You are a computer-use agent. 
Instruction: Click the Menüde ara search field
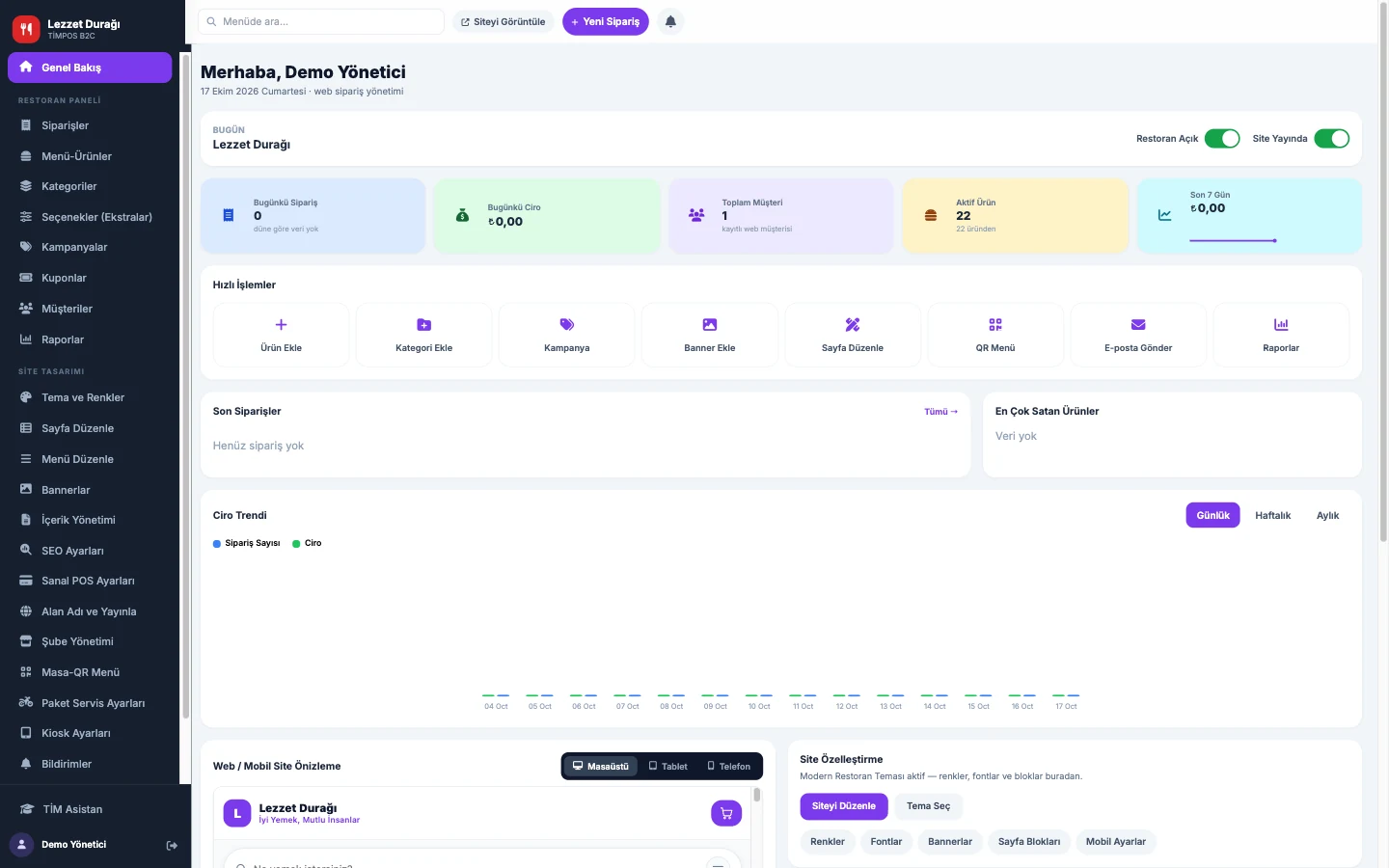(x=321, y=21)
